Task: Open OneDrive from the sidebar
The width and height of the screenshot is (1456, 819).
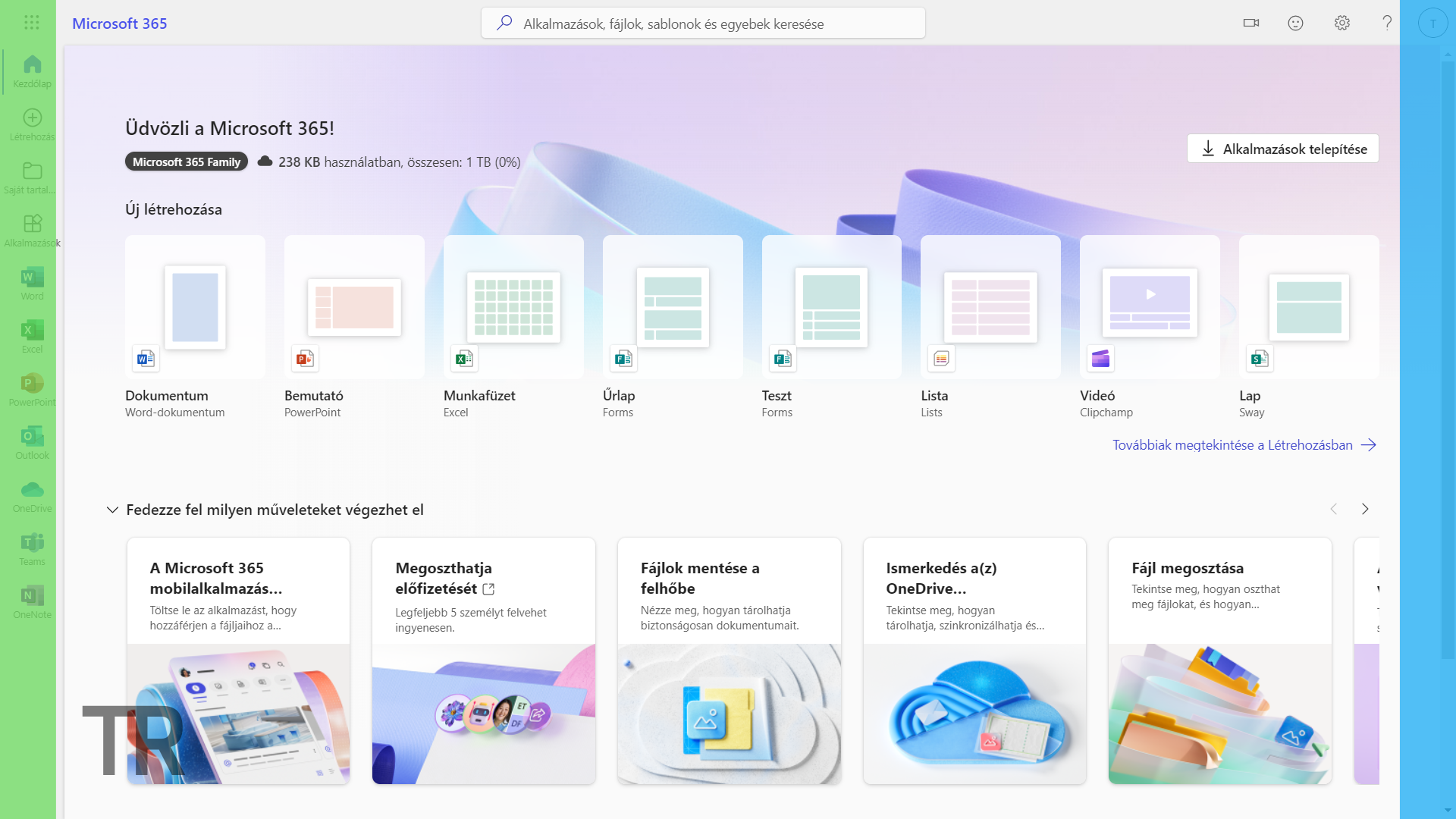Action: 32,497
